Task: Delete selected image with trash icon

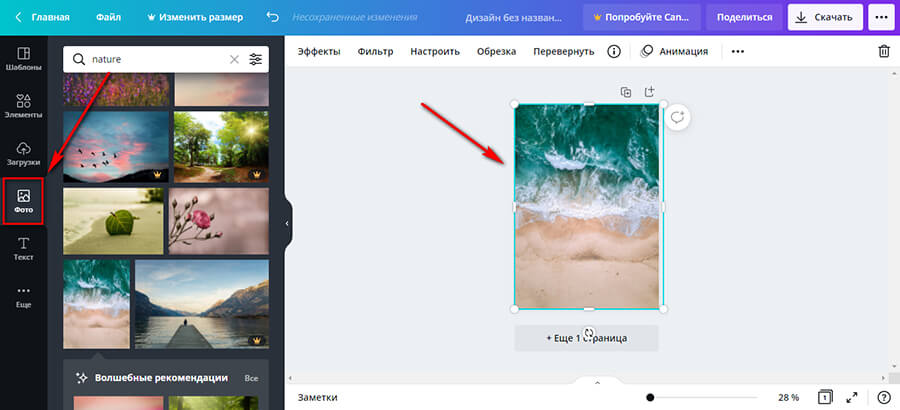Action: point(884,51)
